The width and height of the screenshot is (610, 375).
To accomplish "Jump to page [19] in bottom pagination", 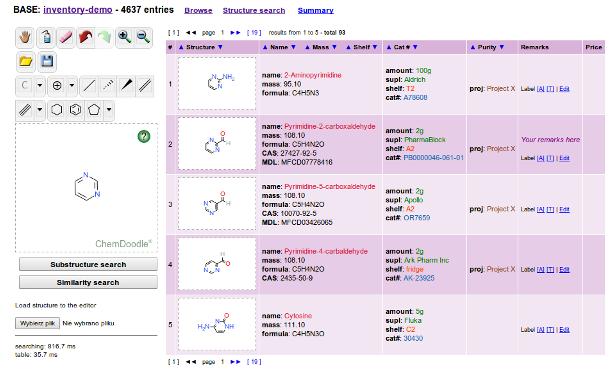I will pyautogui.click(x=254, y=362).
